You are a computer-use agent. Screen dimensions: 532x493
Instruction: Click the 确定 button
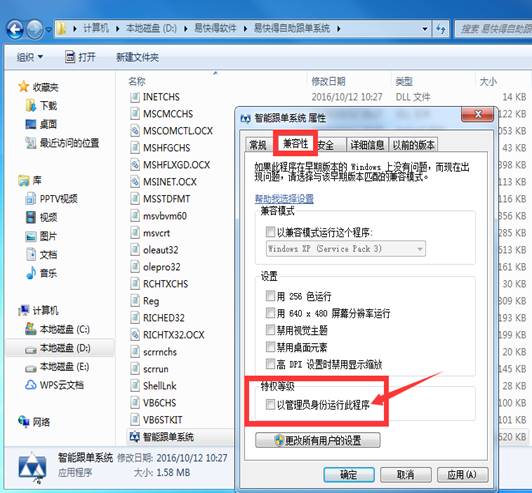tap(349, 474)
